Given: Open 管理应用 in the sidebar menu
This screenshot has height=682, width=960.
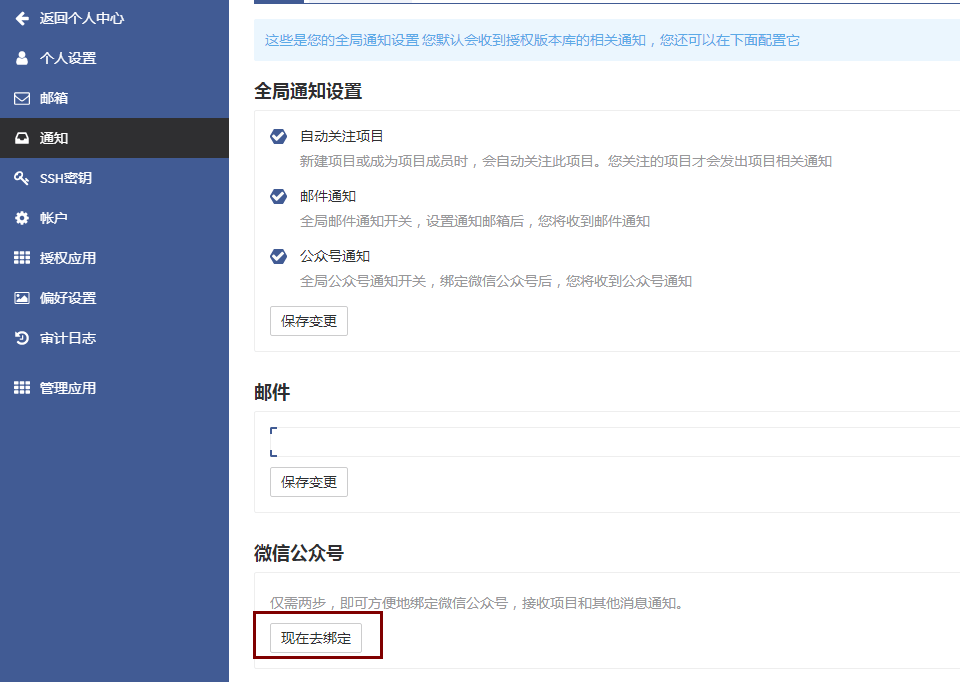Looking at the screenshot, I should 67,388.
